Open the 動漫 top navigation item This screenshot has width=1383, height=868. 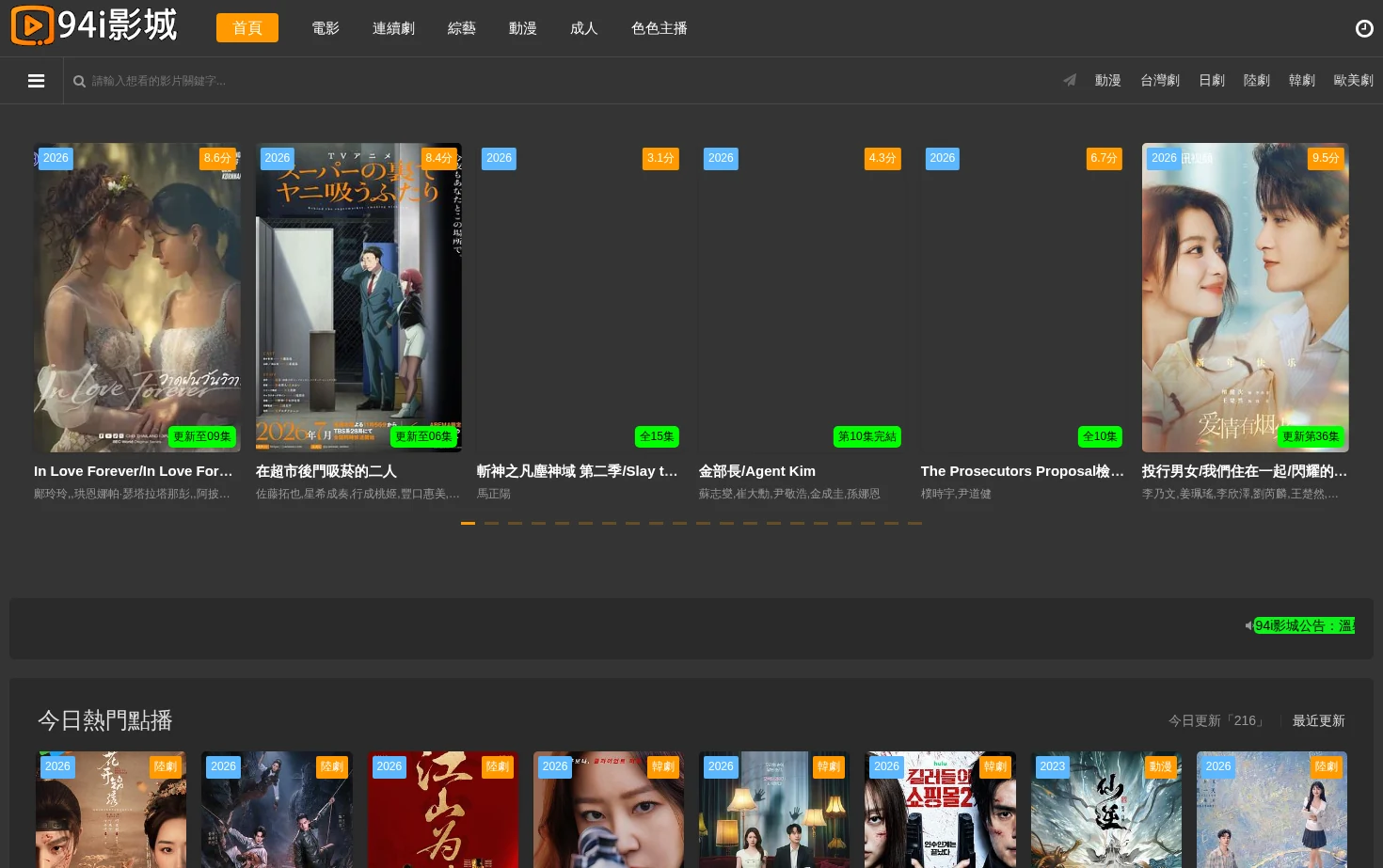523,28
